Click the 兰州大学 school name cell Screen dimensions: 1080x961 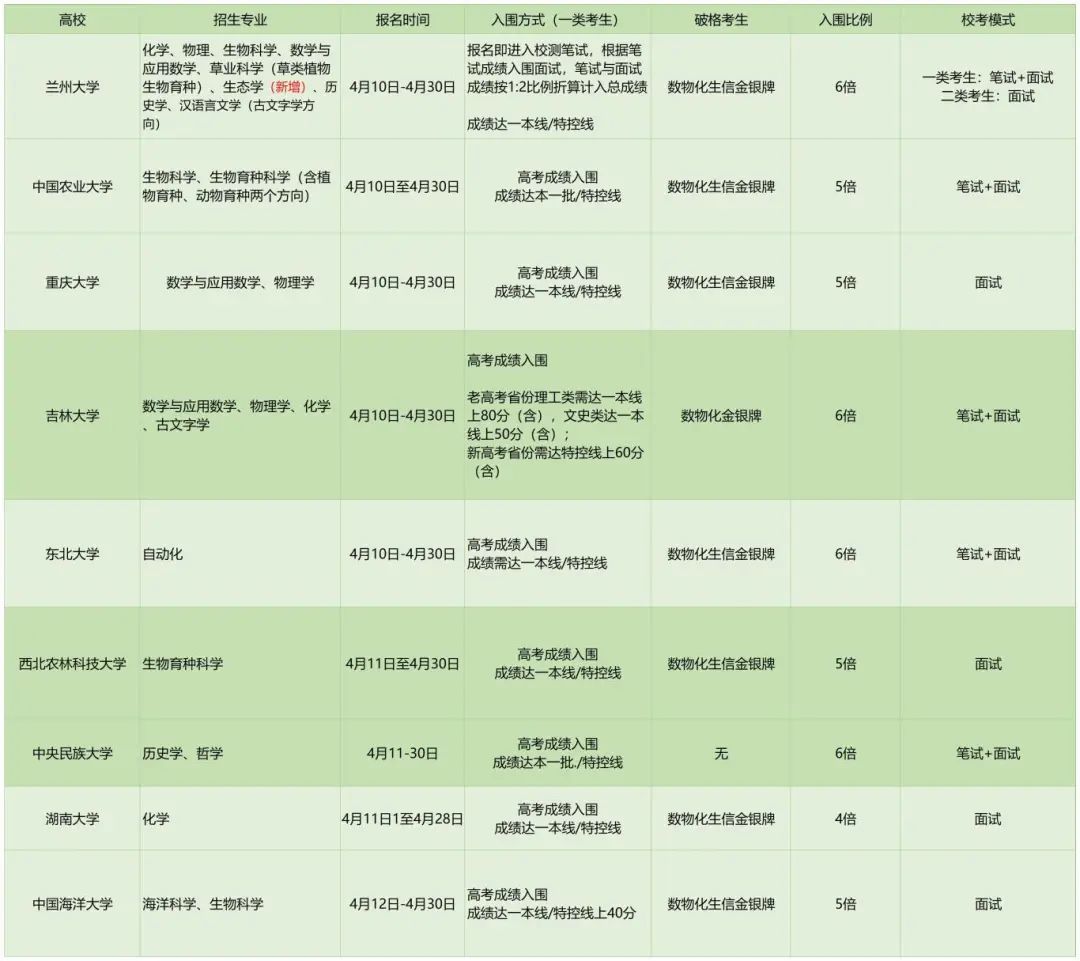[72, 88]
